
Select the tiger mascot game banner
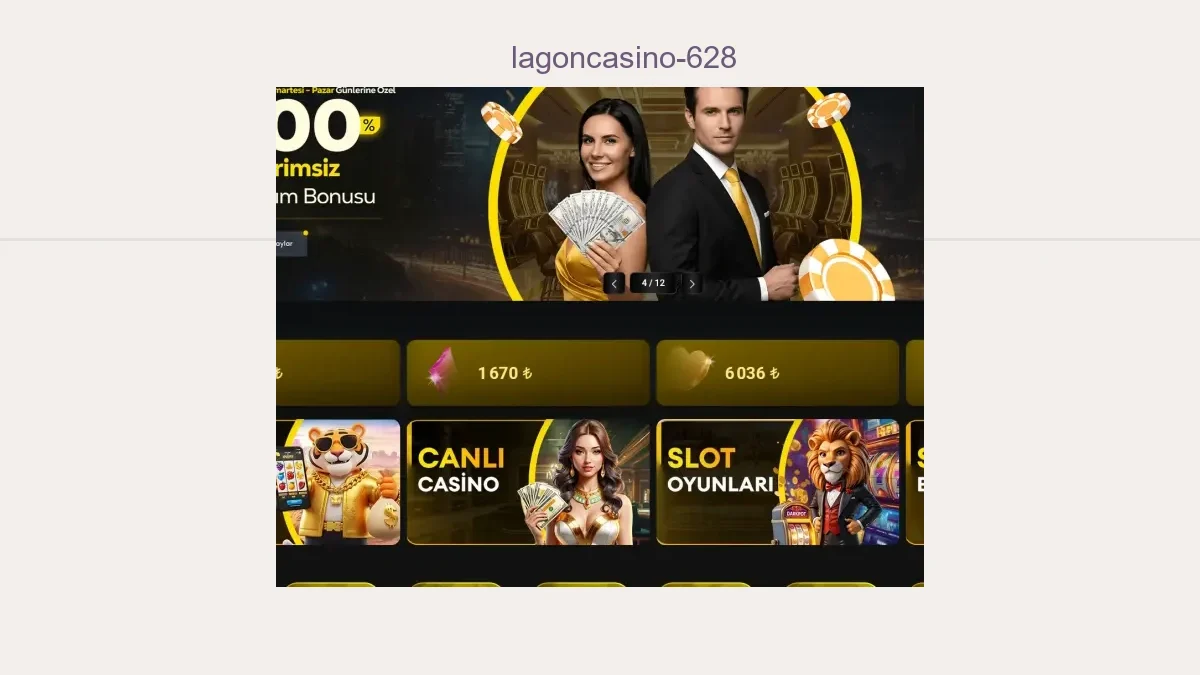(x=338, y=482)
